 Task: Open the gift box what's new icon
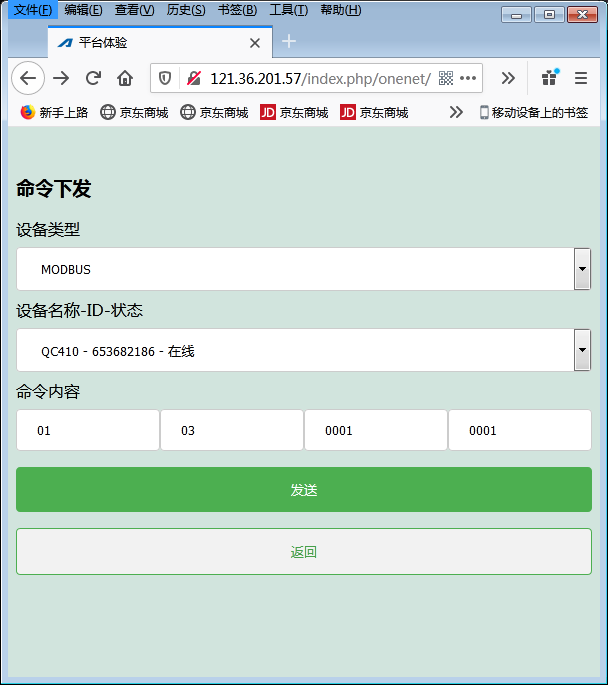click(549, 78)
